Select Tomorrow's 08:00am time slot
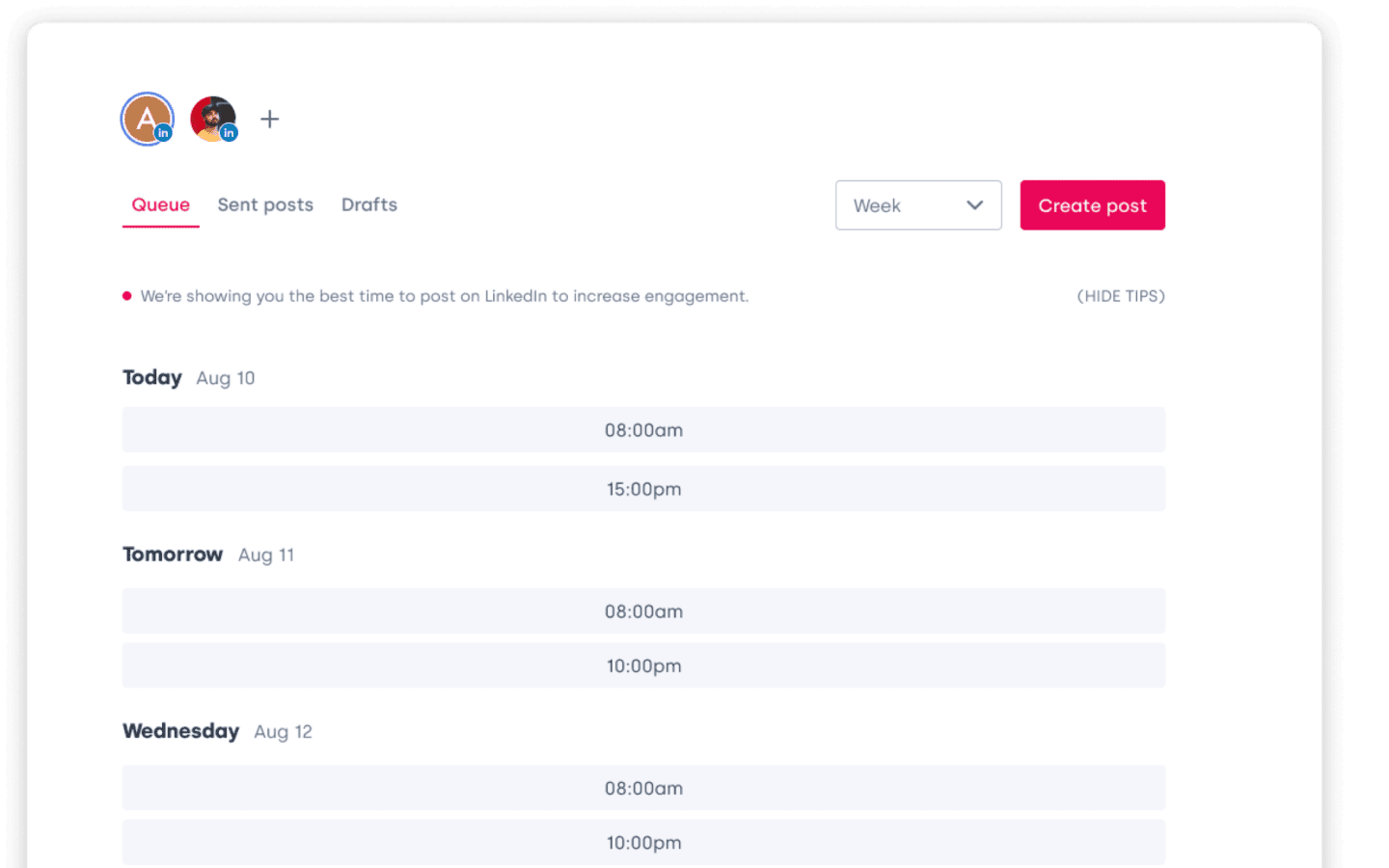Screen dimensions: 1389x868 [x=643, y=611]
